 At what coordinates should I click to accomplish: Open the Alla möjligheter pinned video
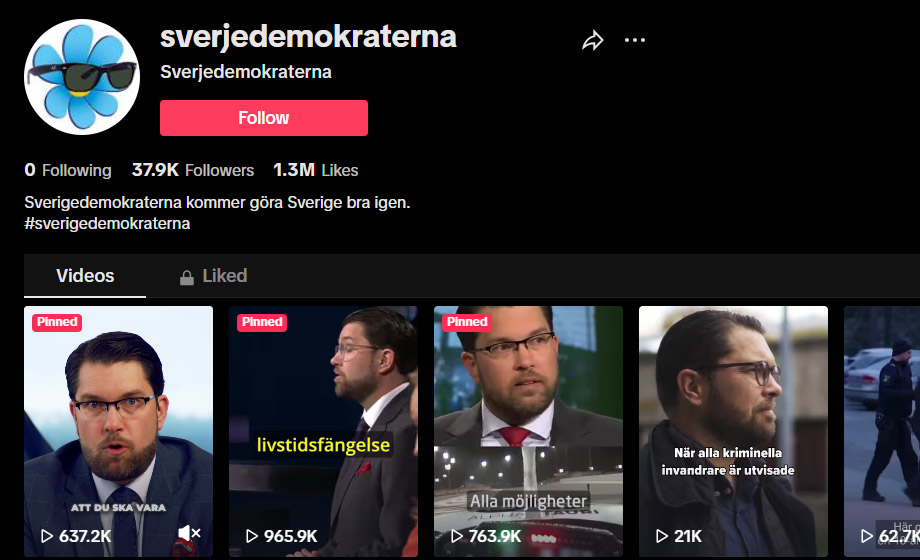[528, 431]
